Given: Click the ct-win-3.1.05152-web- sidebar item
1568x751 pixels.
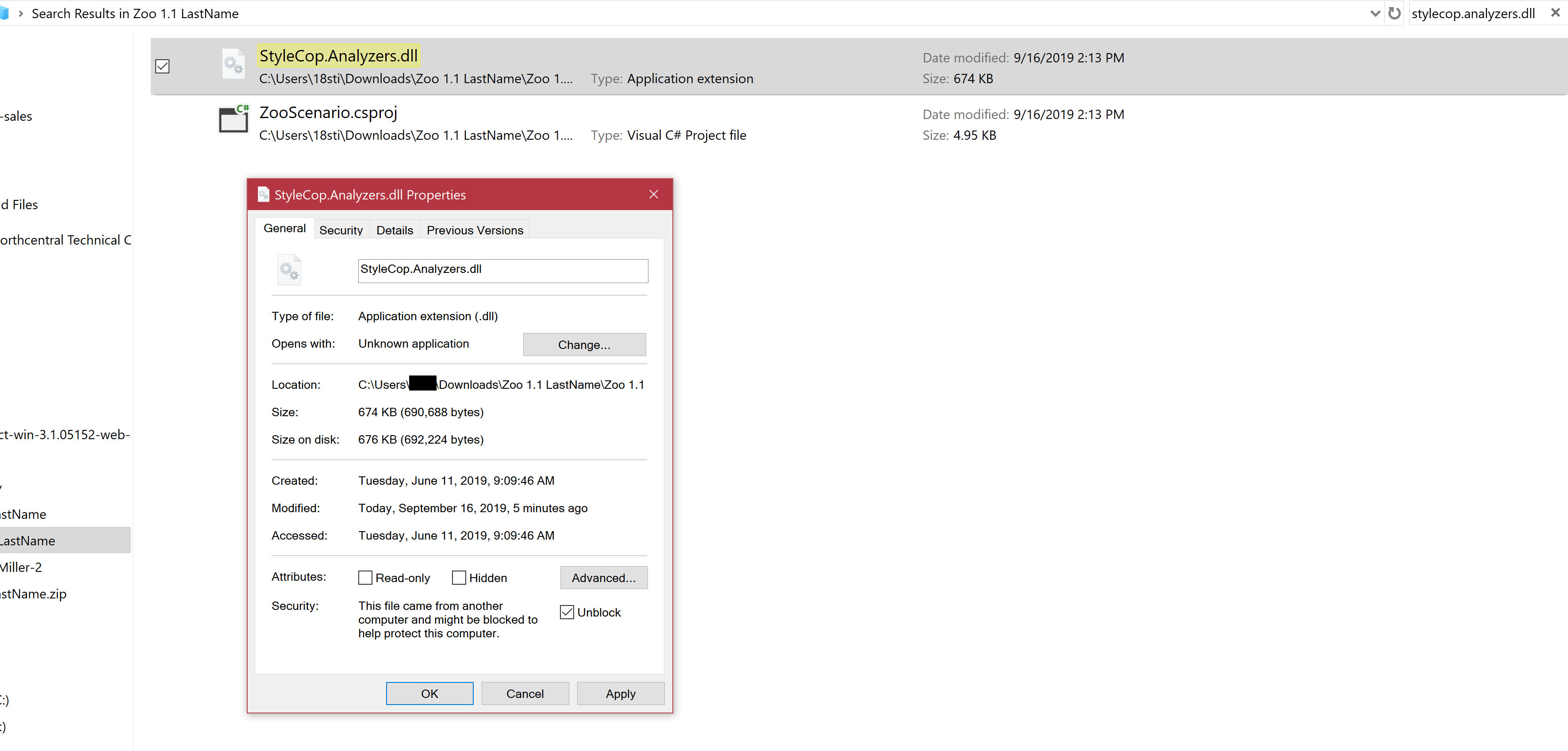Looking at the screenshot, I should (x=65, y=434).
